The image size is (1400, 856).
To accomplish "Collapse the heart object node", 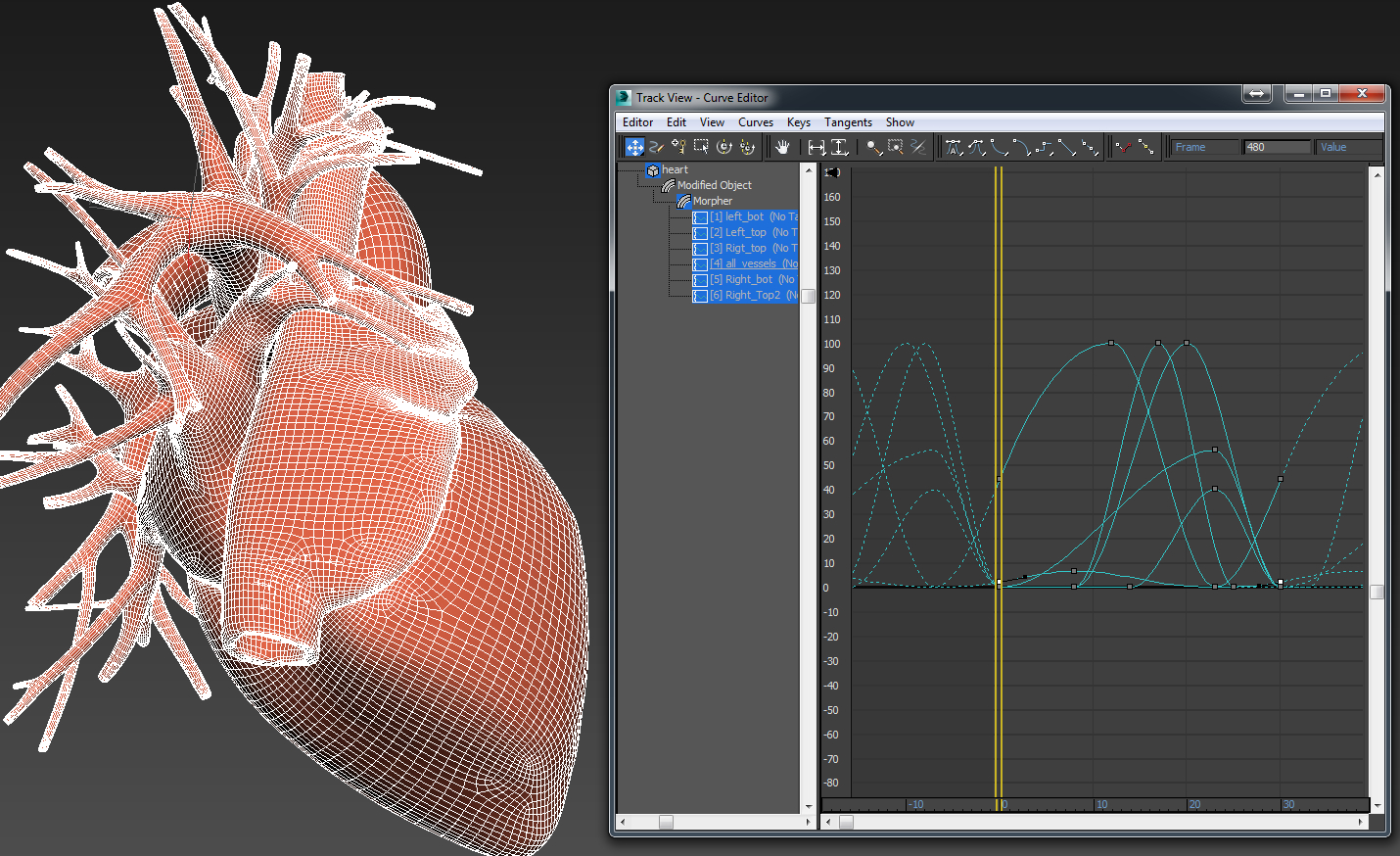I will (x=652, y=169).
